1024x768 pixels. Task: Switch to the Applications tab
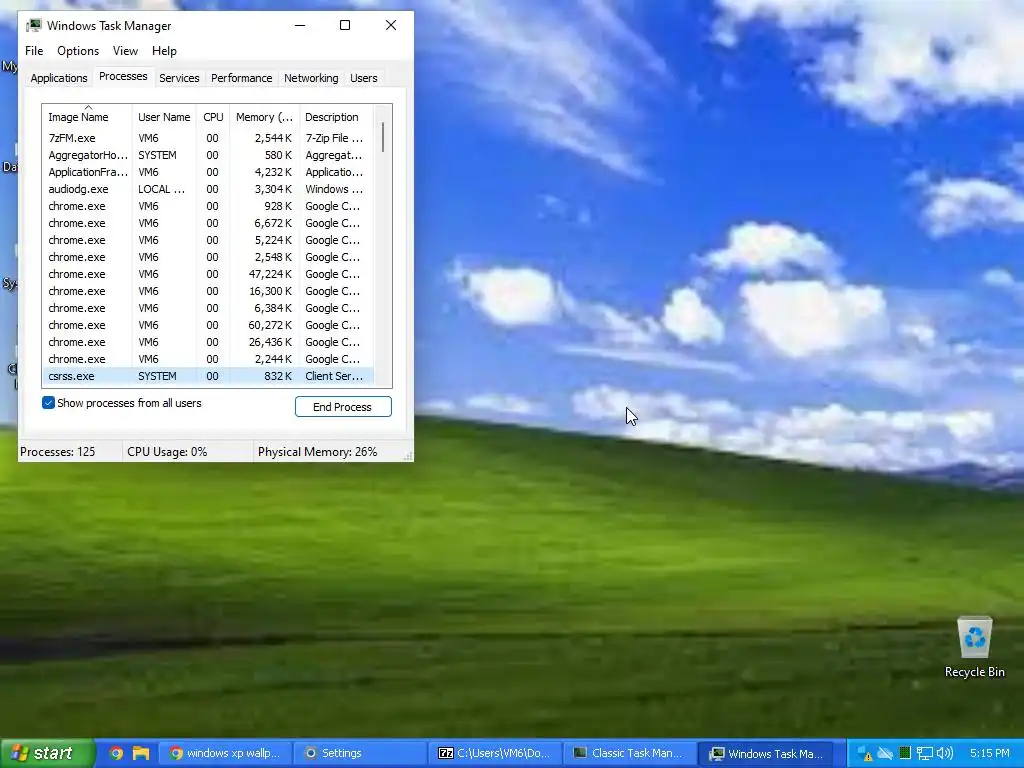(59, 78)
